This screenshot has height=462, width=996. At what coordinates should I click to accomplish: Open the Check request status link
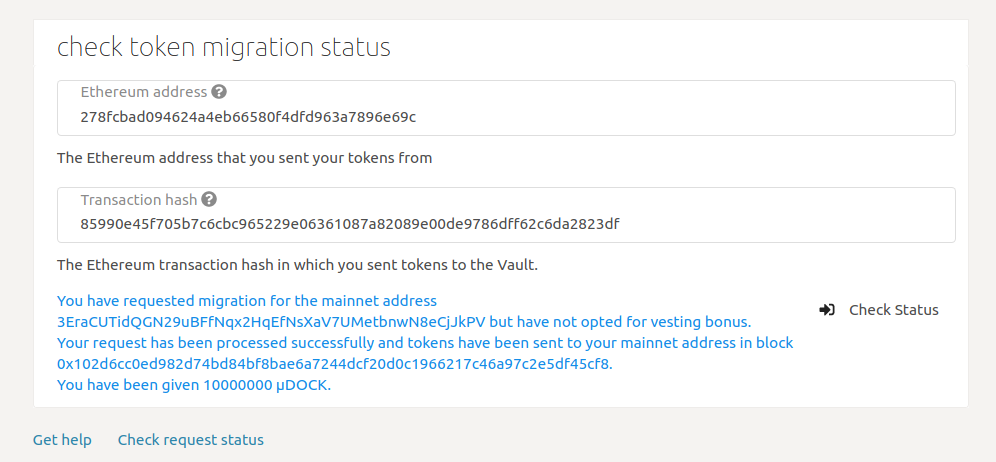pos(191,440)
